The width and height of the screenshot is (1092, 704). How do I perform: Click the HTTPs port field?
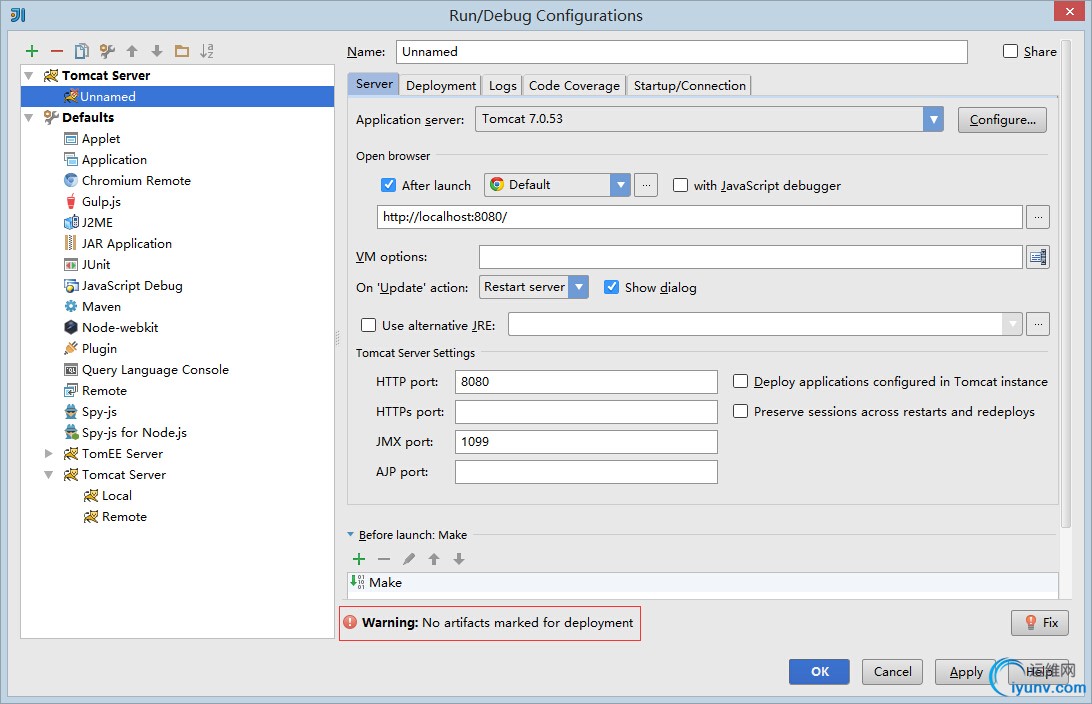tap(586, 412)
